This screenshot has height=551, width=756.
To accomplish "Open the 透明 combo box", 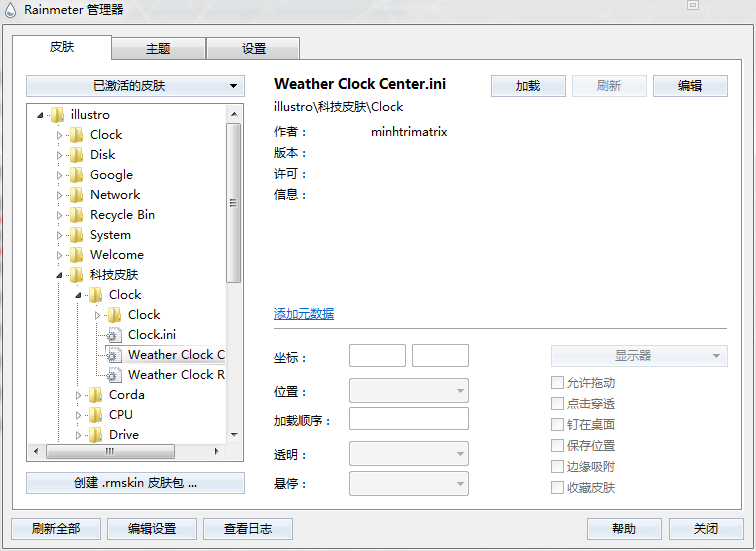I will [x=409, y=454].
